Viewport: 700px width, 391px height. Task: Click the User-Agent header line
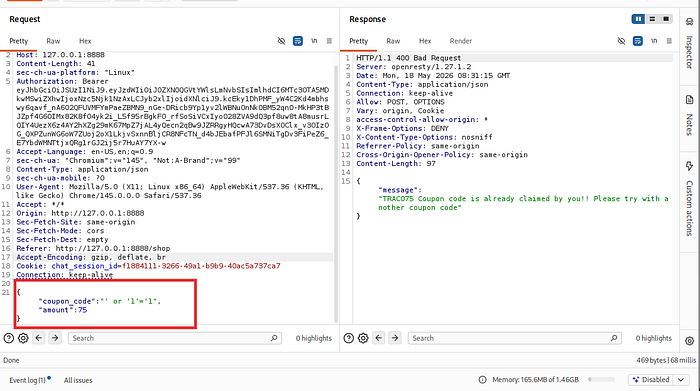(x=170, y=191)
